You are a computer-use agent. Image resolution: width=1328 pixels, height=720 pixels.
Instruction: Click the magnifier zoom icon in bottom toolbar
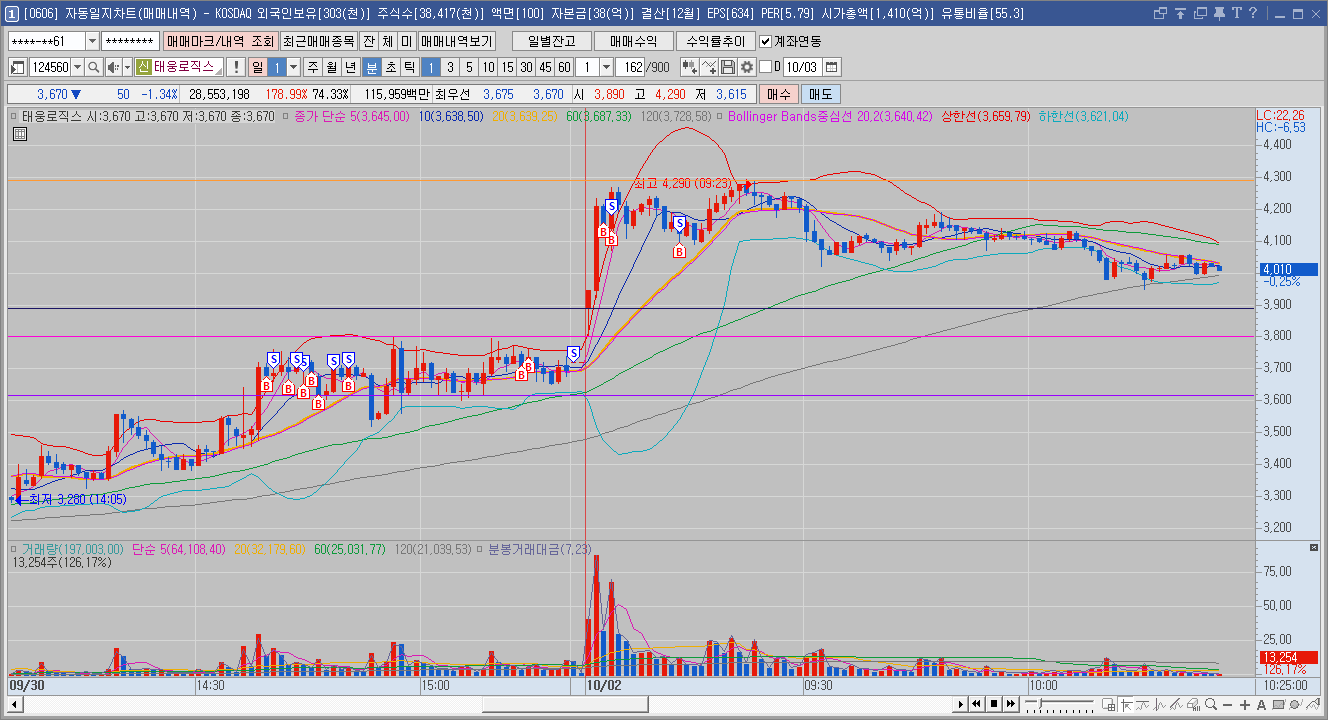click(1209, 705)
